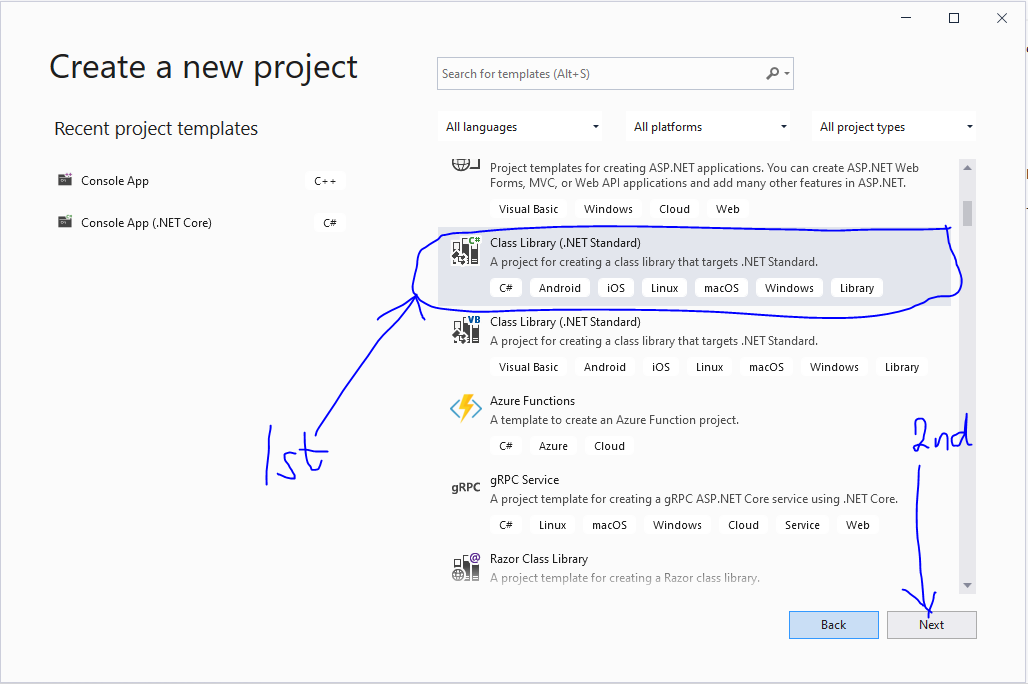1028x684 pixels.
Task: Expand the search options arrow beside the magnifier
Action: pyautogui.click(x=787, y=74)
